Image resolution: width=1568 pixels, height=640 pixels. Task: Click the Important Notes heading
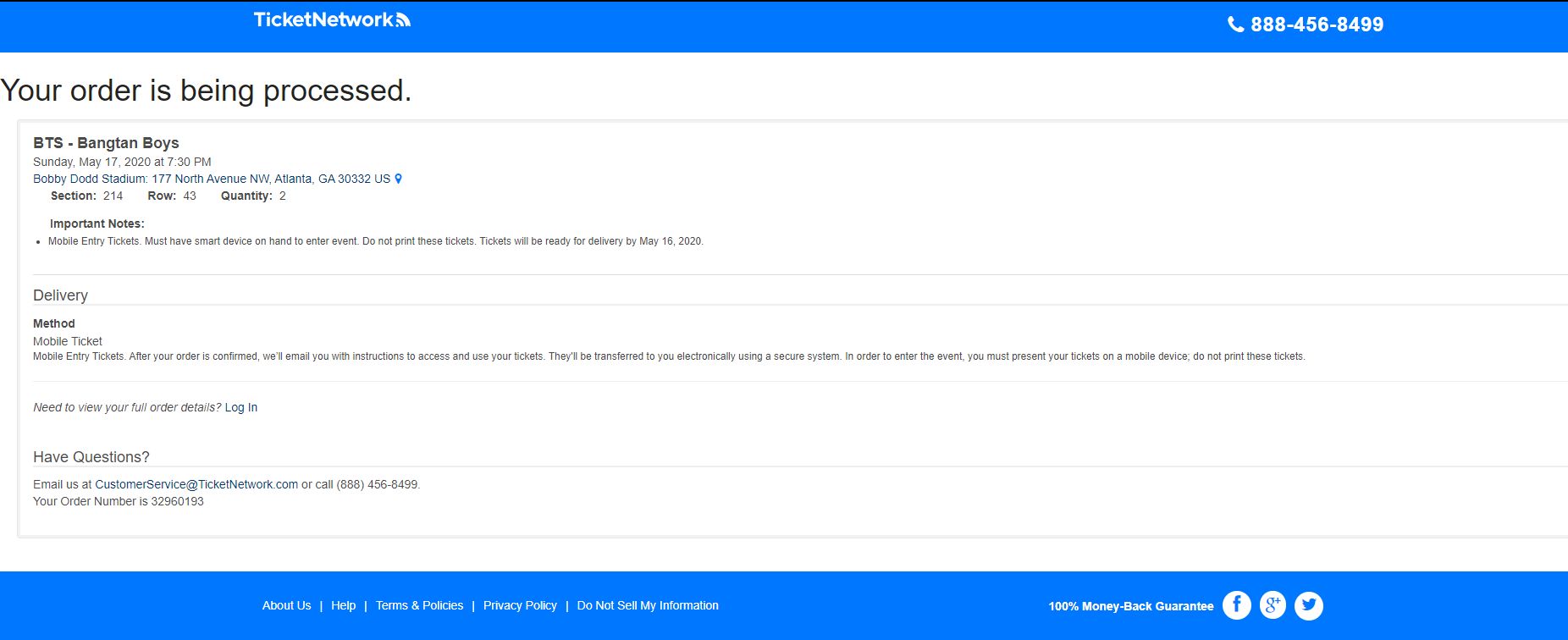click(x=97, y=223)
